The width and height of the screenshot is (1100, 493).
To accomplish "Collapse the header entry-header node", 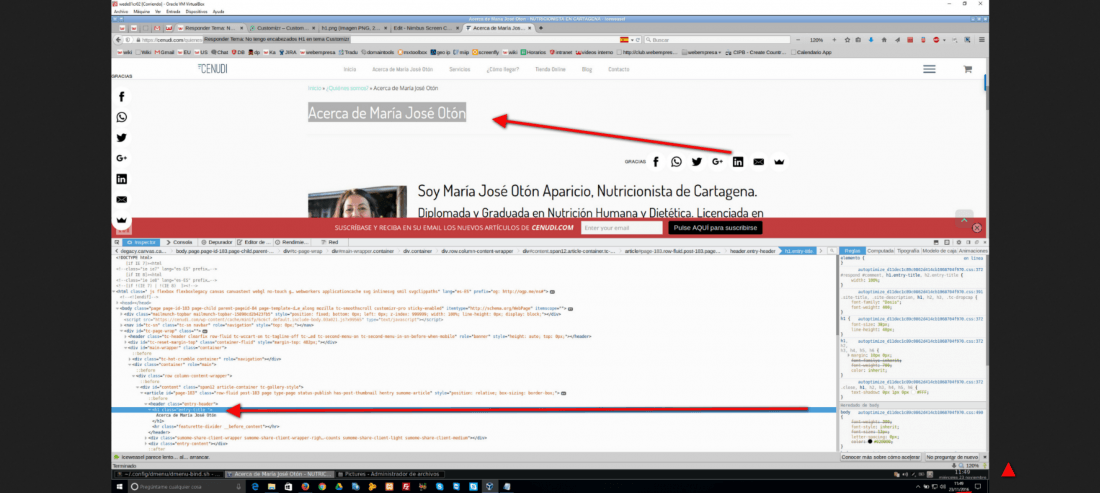I will 146,404.
